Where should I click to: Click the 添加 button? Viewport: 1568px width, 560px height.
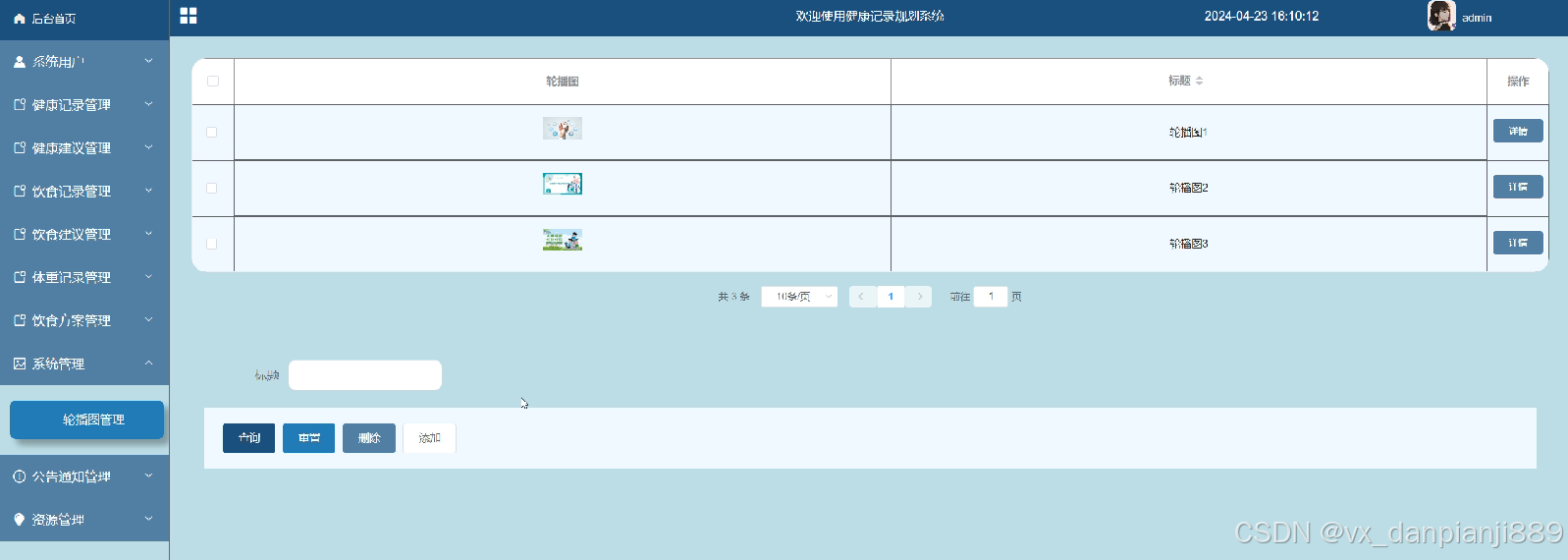pos(429,438)
